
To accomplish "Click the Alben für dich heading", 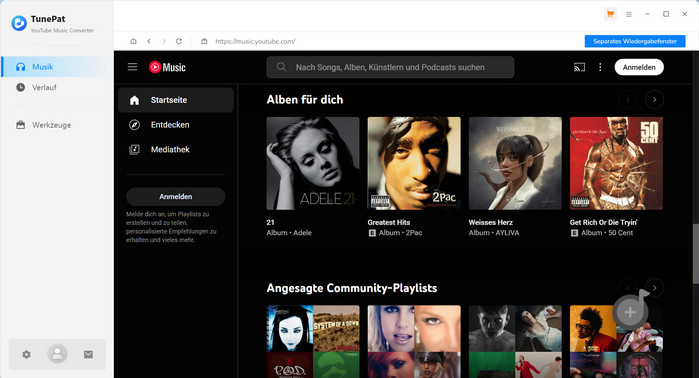I will 305,99.
